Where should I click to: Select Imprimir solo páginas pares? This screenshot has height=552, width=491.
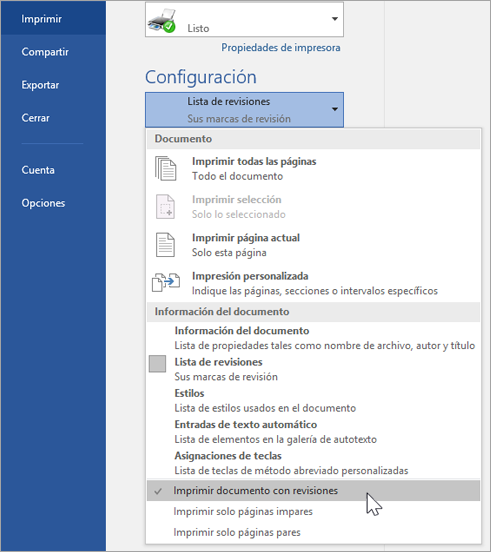tap(313, 532)
